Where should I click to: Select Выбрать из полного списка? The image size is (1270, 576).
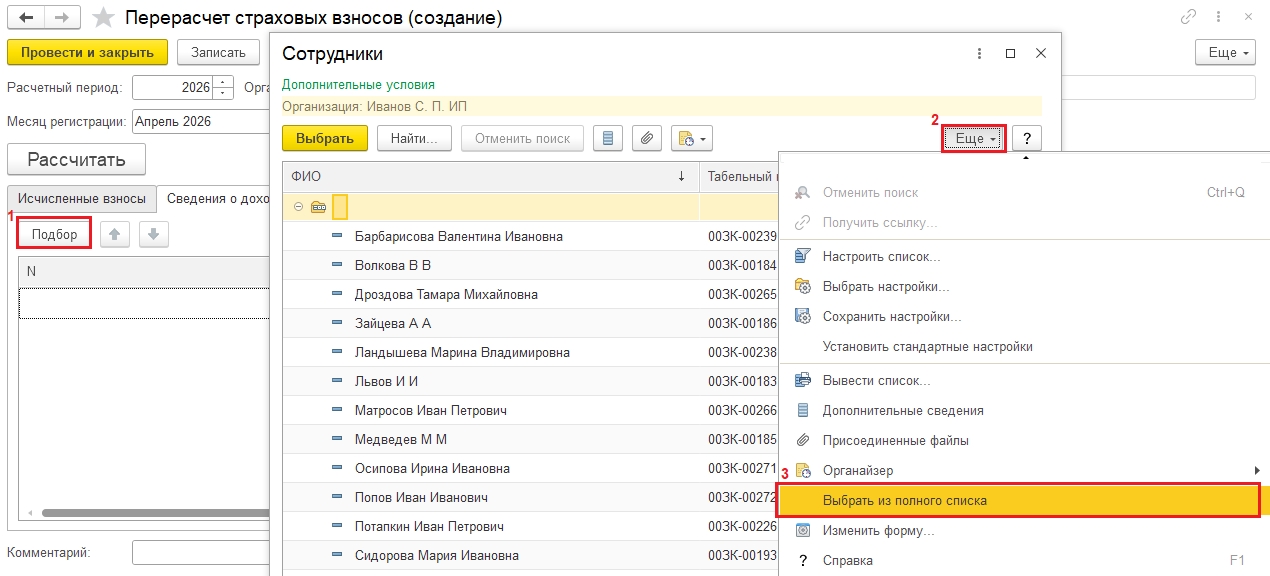904,500
